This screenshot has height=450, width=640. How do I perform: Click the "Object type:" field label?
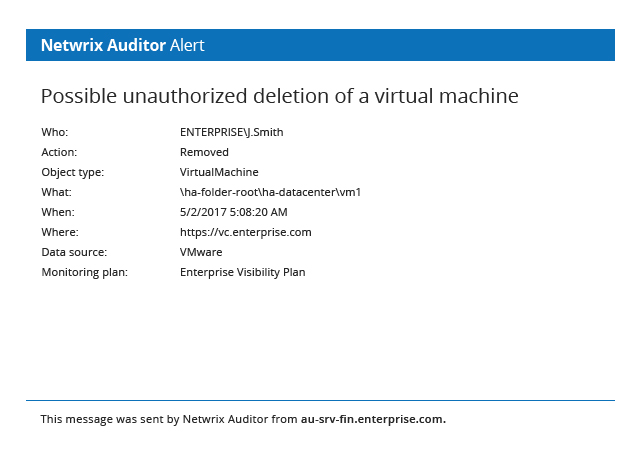(72, 172)
